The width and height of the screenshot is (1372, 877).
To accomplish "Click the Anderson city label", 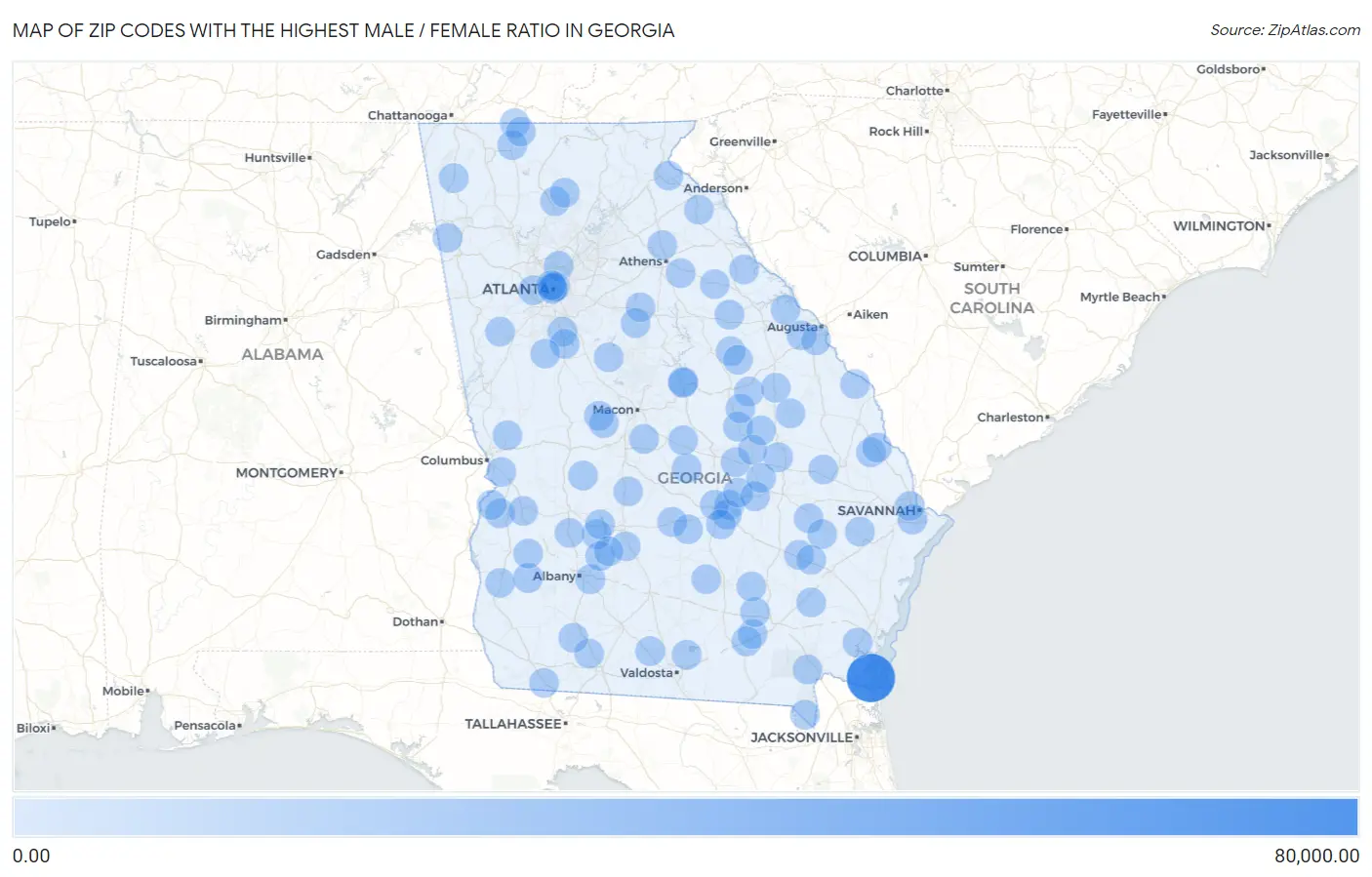I will [713, 189].
